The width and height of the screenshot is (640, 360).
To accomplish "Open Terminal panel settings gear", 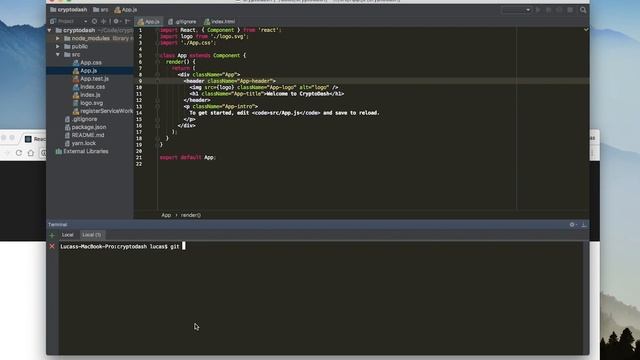I will (x=572, y=224).
